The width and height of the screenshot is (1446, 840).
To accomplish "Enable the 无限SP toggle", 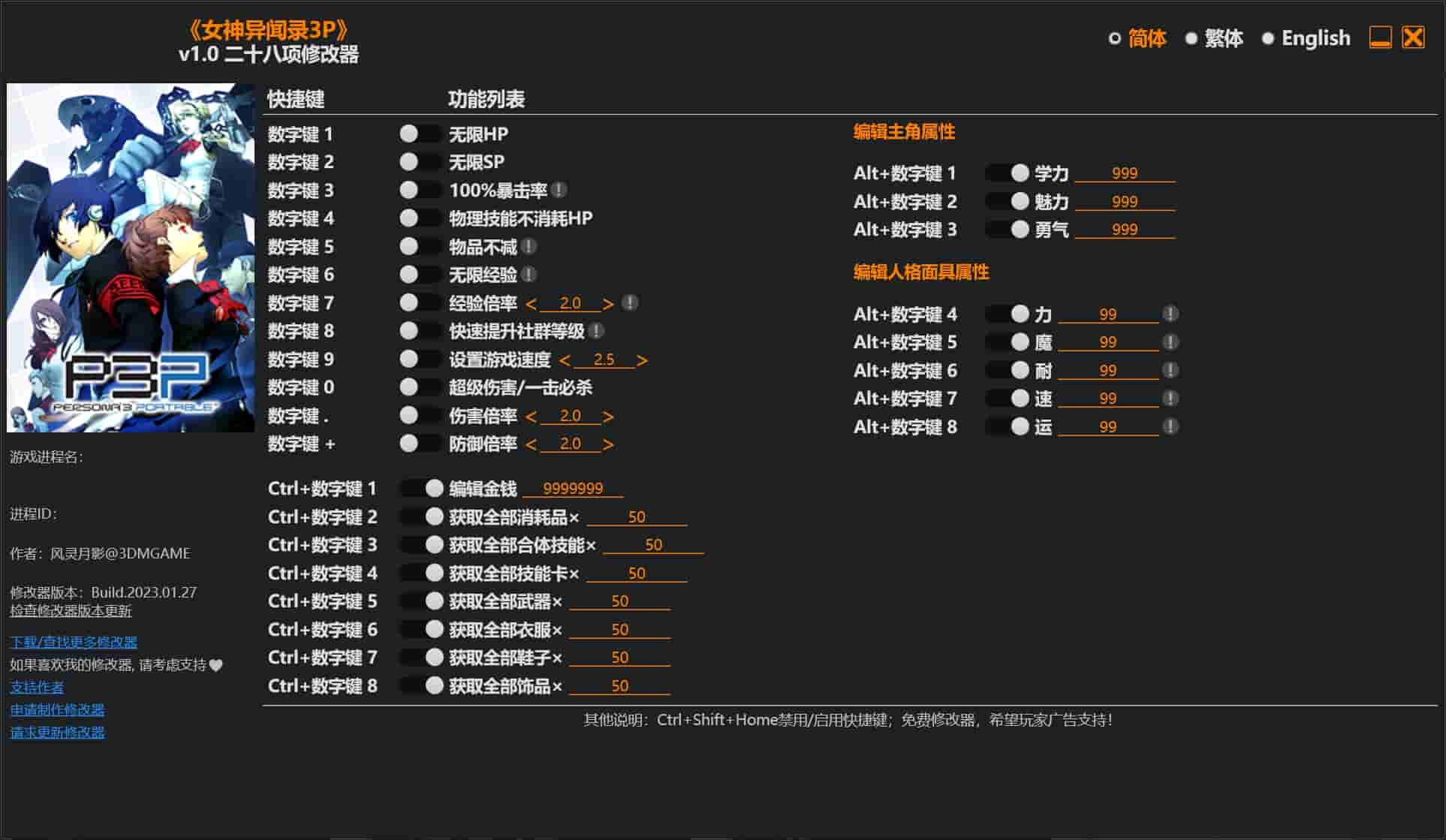I will tap(419, 162).
